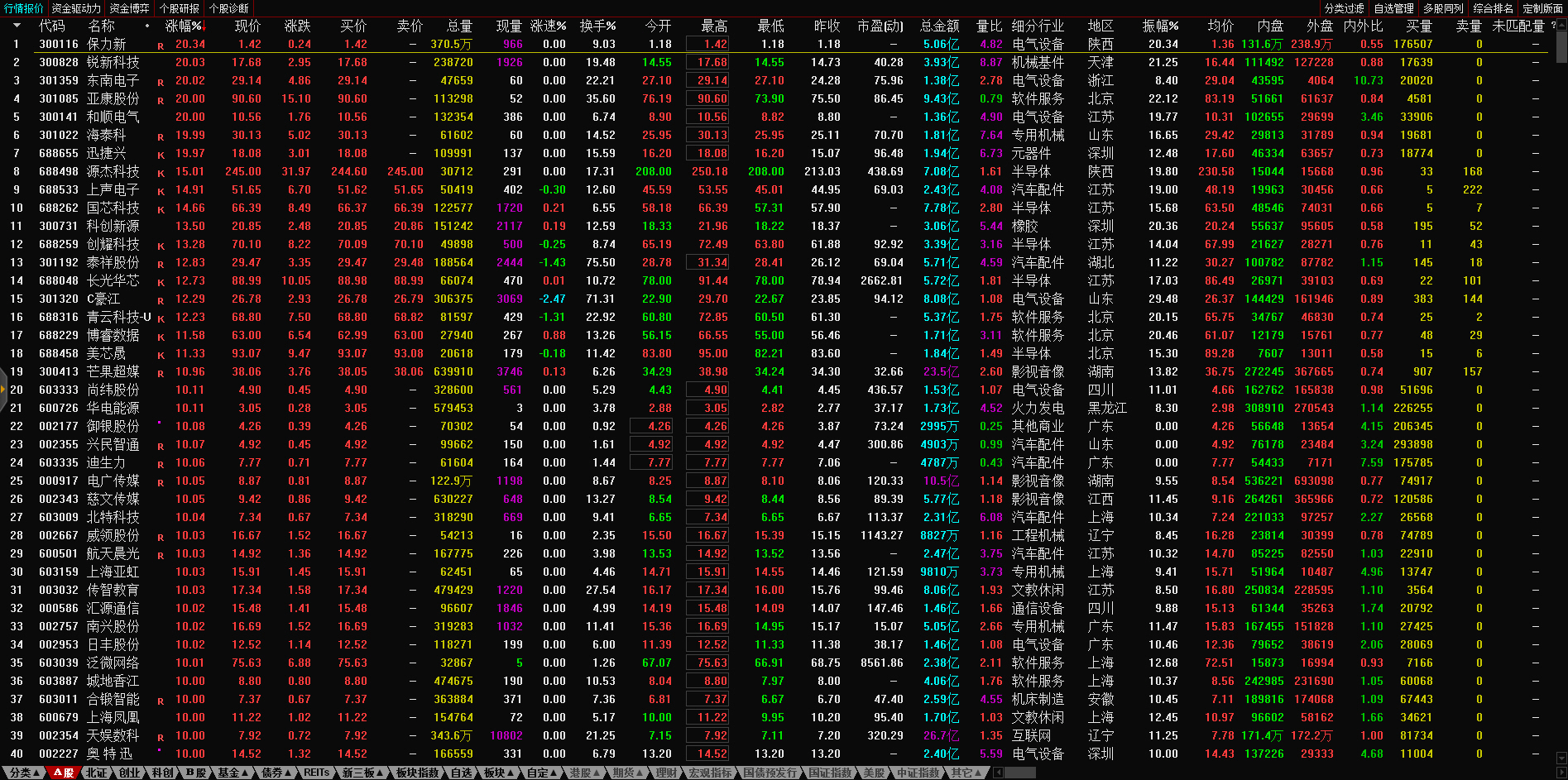The width and height of the screenshot is (1568, 780).
Task: Click the left-edge panel expand handle
Action: (x=3, y=390)
